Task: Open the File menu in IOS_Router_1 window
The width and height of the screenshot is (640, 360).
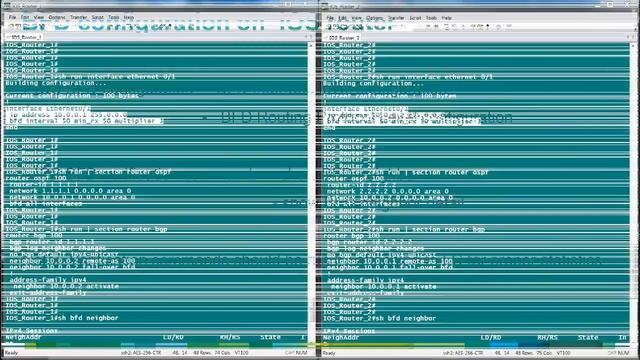Action: (13, 18)
